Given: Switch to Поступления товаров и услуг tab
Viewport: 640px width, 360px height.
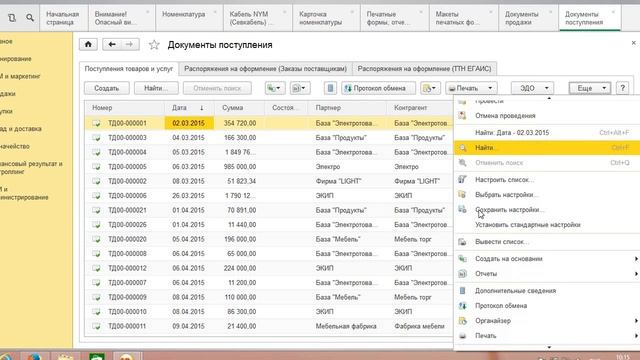Looking at the screenshot, I should [x=129, y=69].
